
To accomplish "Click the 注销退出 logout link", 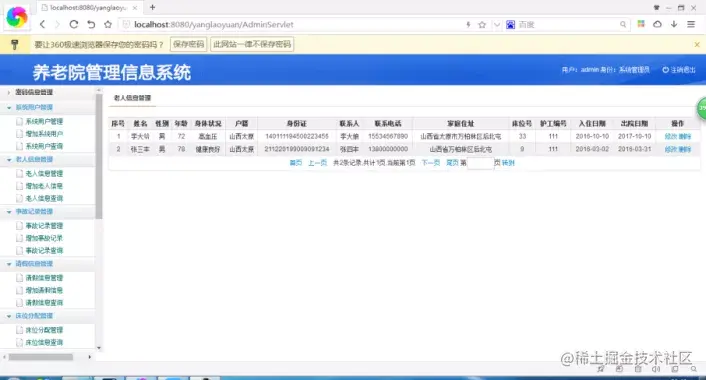I will pyautogui.click(x=679, y=70).
